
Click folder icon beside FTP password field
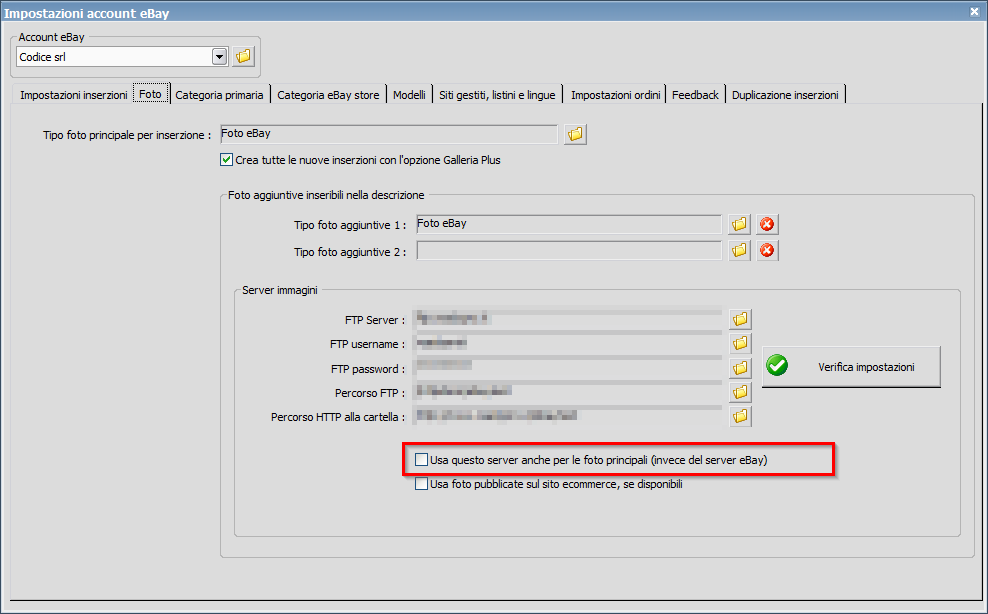(740, 368)
